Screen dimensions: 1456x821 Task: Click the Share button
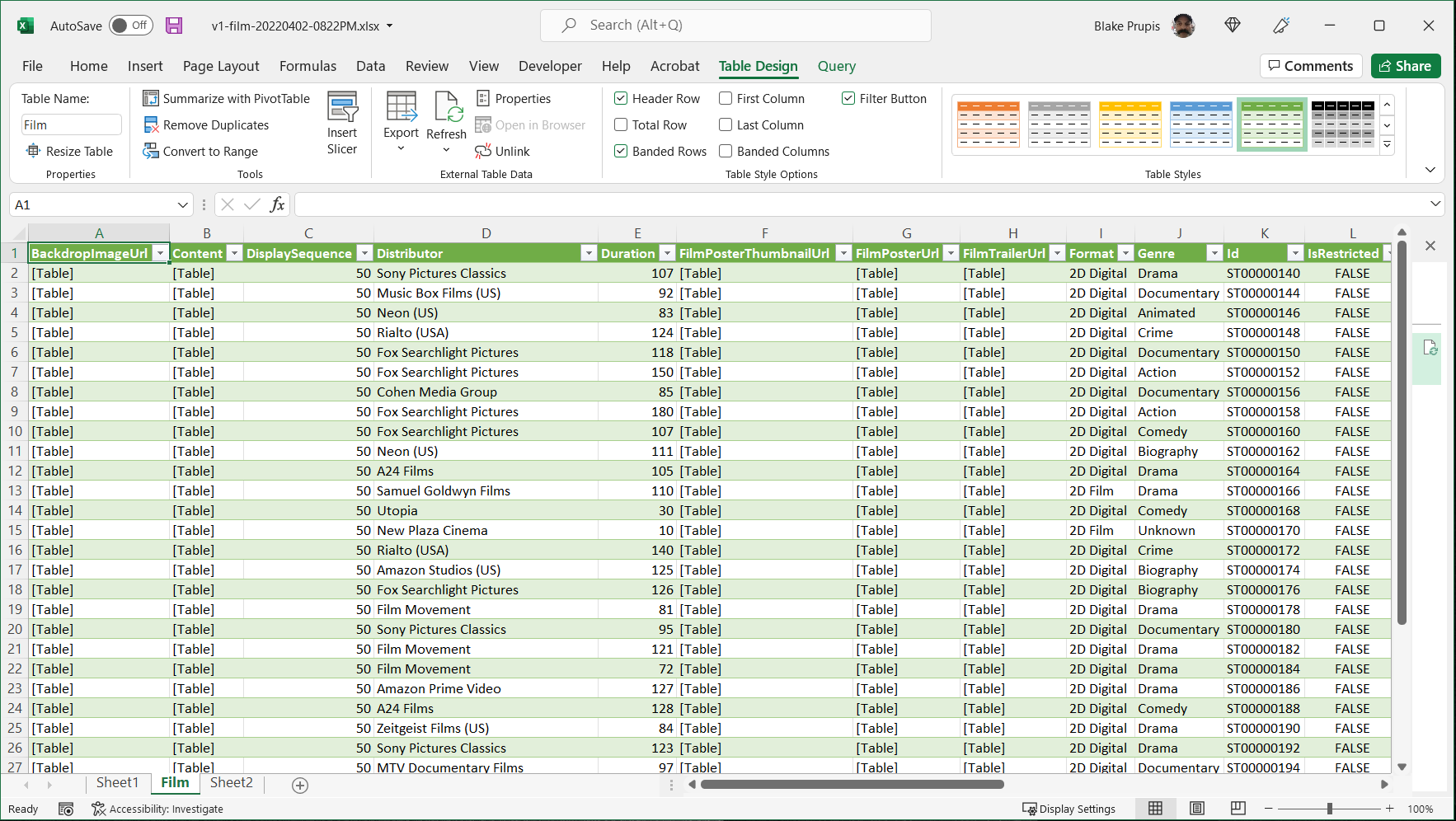click(x=1406, y=66)
